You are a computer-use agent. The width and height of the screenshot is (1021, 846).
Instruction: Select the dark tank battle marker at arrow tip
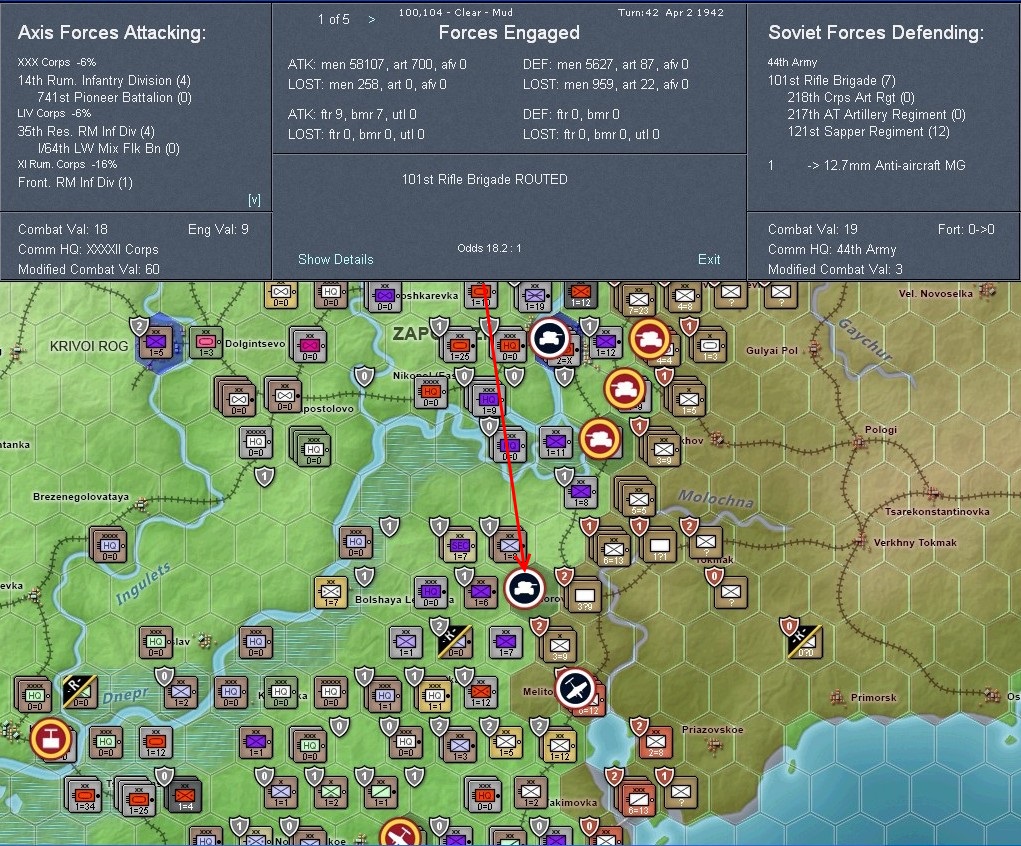point(523,588)
